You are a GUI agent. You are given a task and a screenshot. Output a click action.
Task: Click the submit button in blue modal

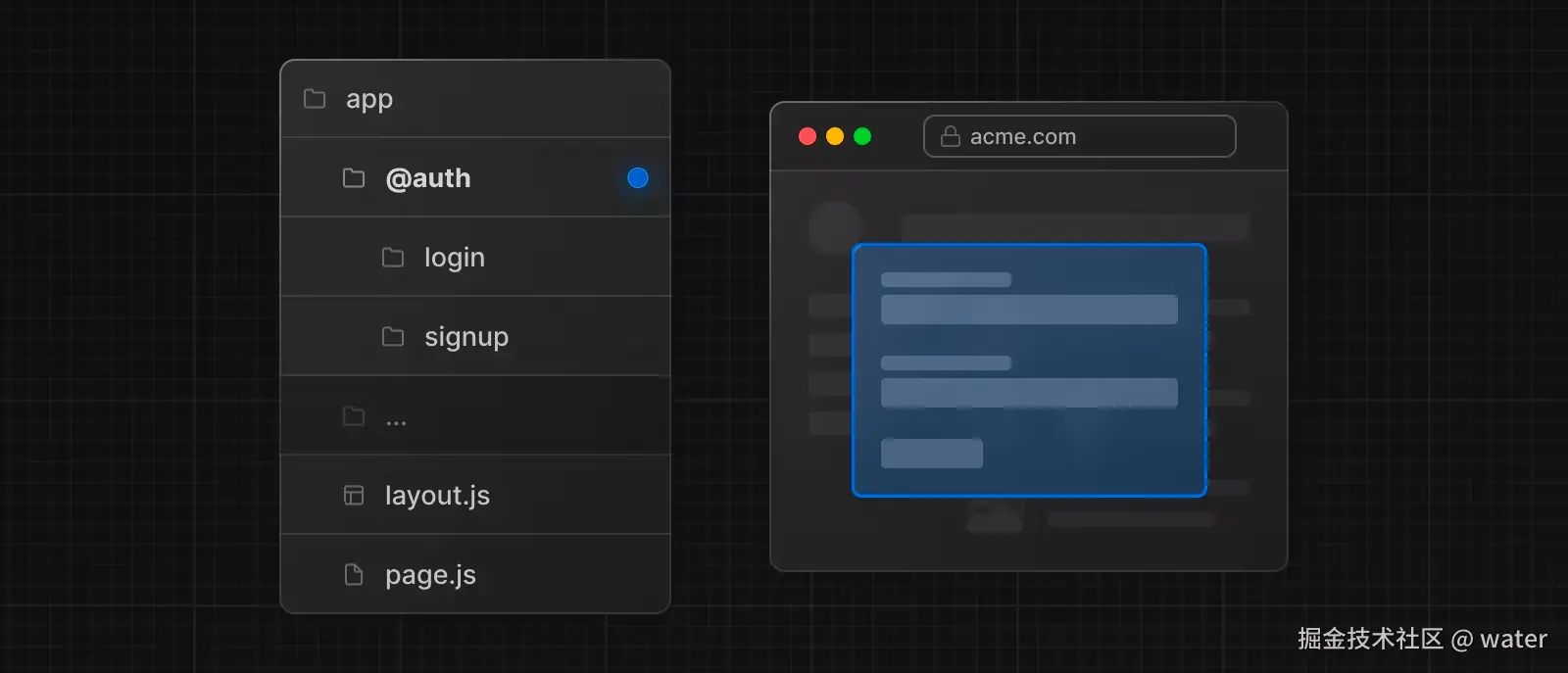click(932, 454)
